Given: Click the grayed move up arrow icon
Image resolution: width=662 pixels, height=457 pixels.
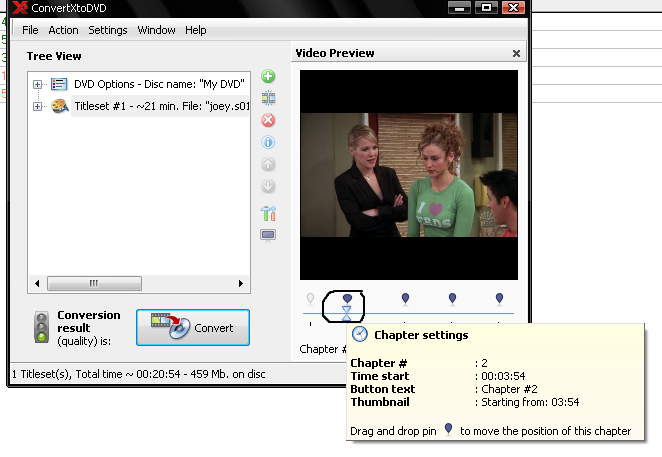Looking at the screenshot, I should coord(268,164).
